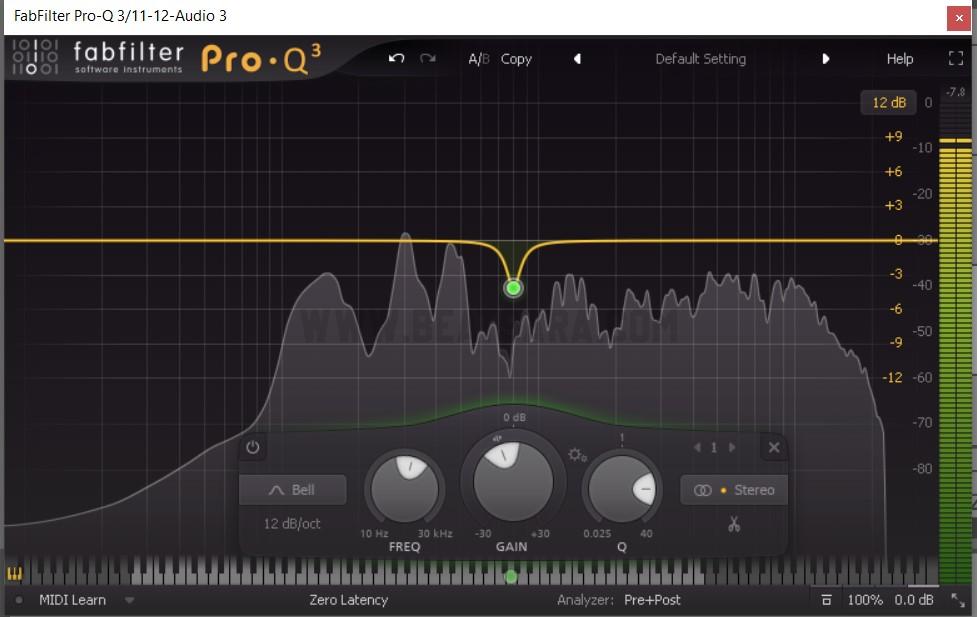Toggle the MIDI Learn option
977x617 pixels.
click(72, 600)
